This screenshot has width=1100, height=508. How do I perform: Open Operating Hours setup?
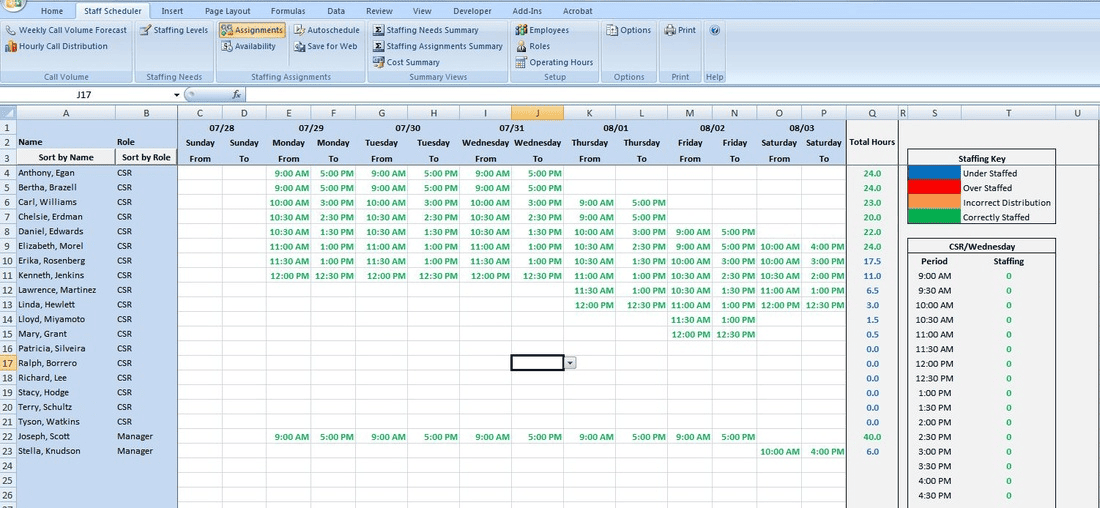pyautogui.click(x=554, y=62)
